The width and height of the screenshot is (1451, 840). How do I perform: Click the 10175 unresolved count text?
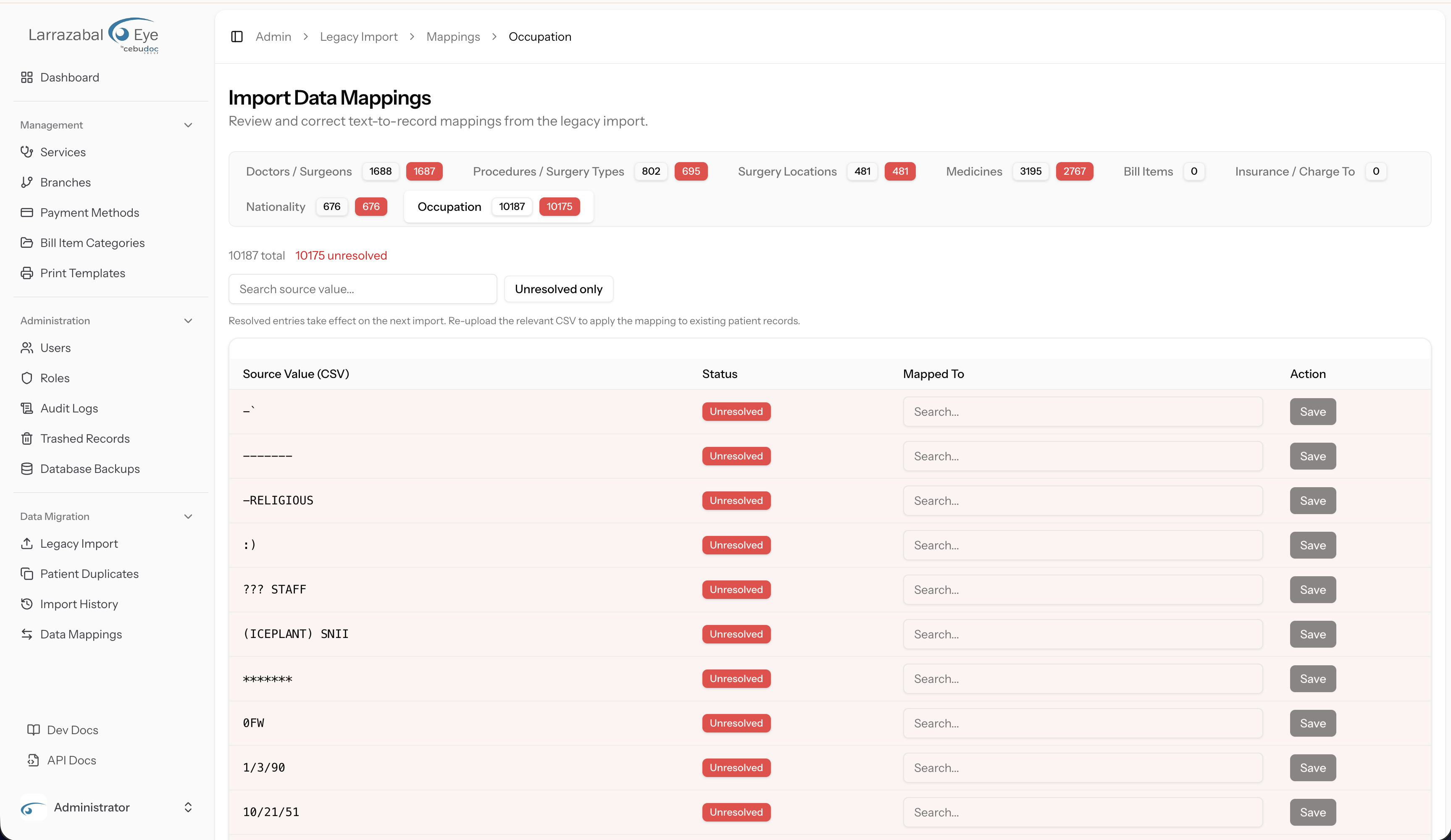tap(341, 256)
